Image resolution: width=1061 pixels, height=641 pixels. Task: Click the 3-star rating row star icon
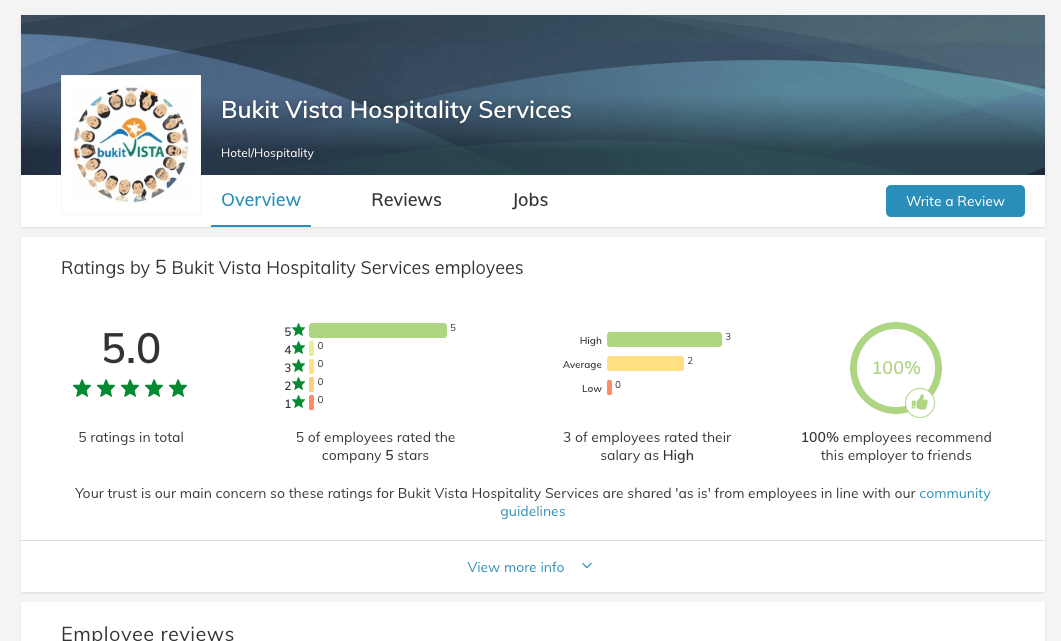pyautogui.click(x=298, y=367)
